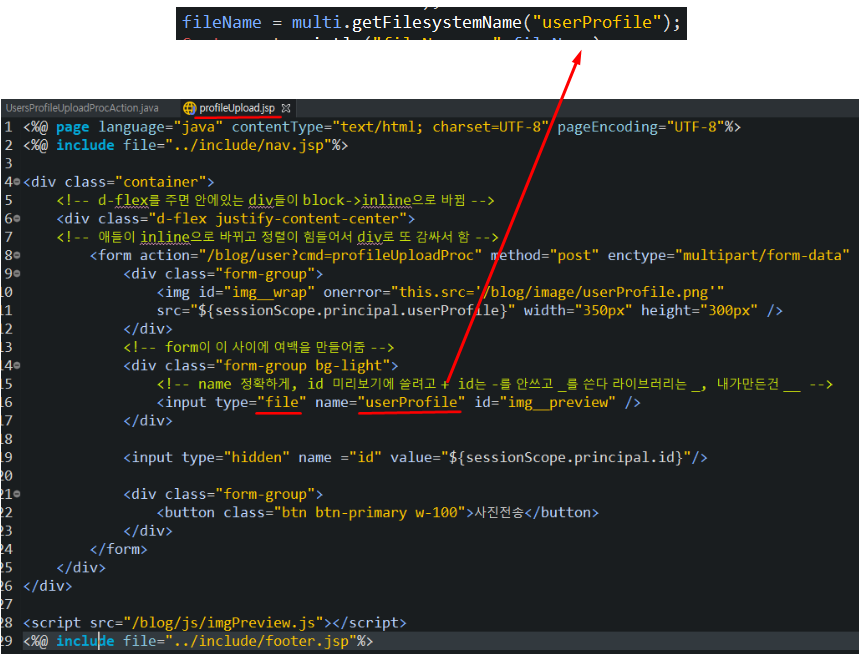
Task: Click the JSP file icon on profileUpload.jsp tab
Action: [x=189, y=108]
